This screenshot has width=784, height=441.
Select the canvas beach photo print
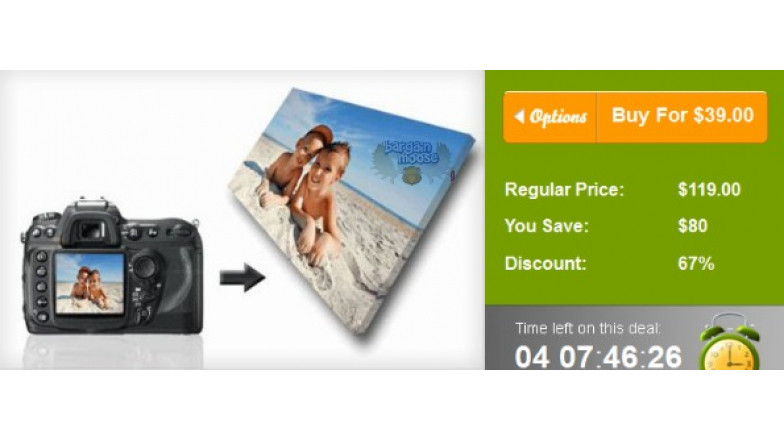(350, 212)
